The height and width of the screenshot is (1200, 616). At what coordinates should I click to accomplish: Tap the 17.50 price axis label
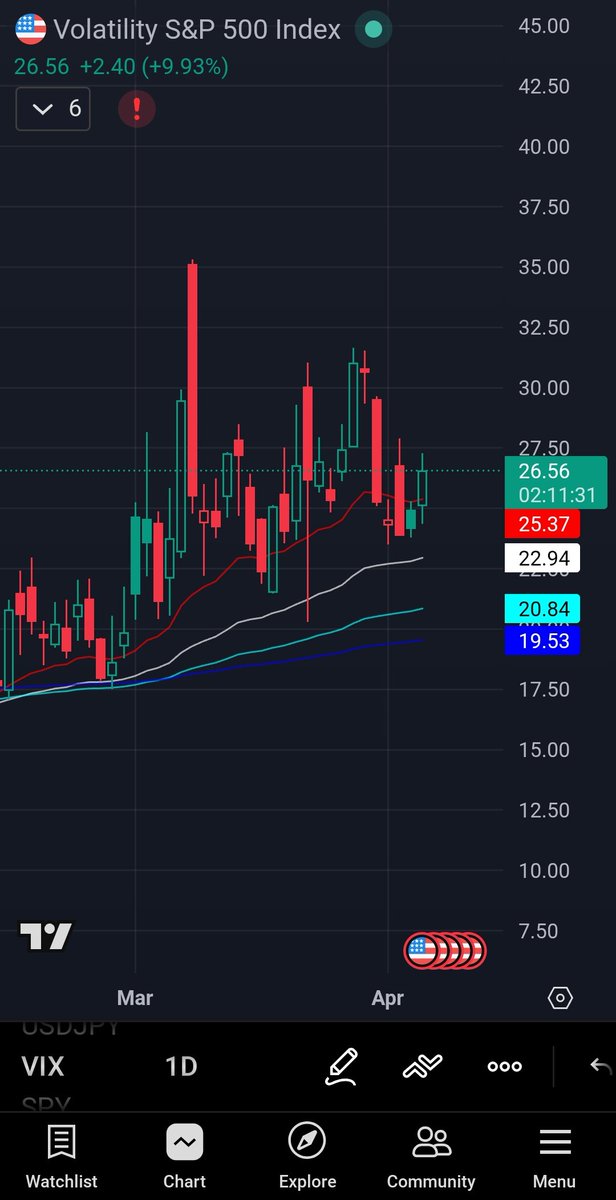[545, 689]
